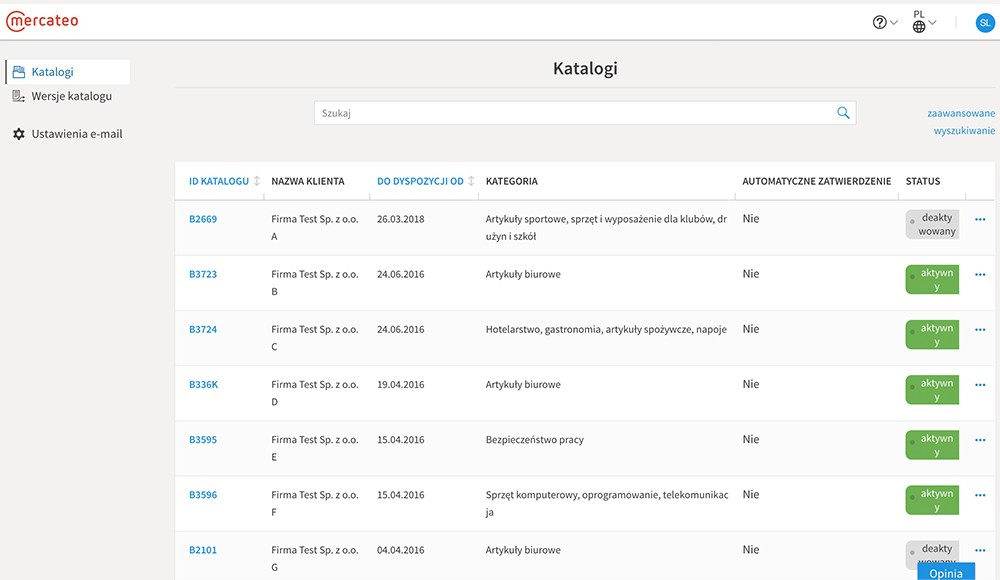The image size is (1000, 580).
Task: Open three-dots menu for row B336K
Action: click(980, 385)
